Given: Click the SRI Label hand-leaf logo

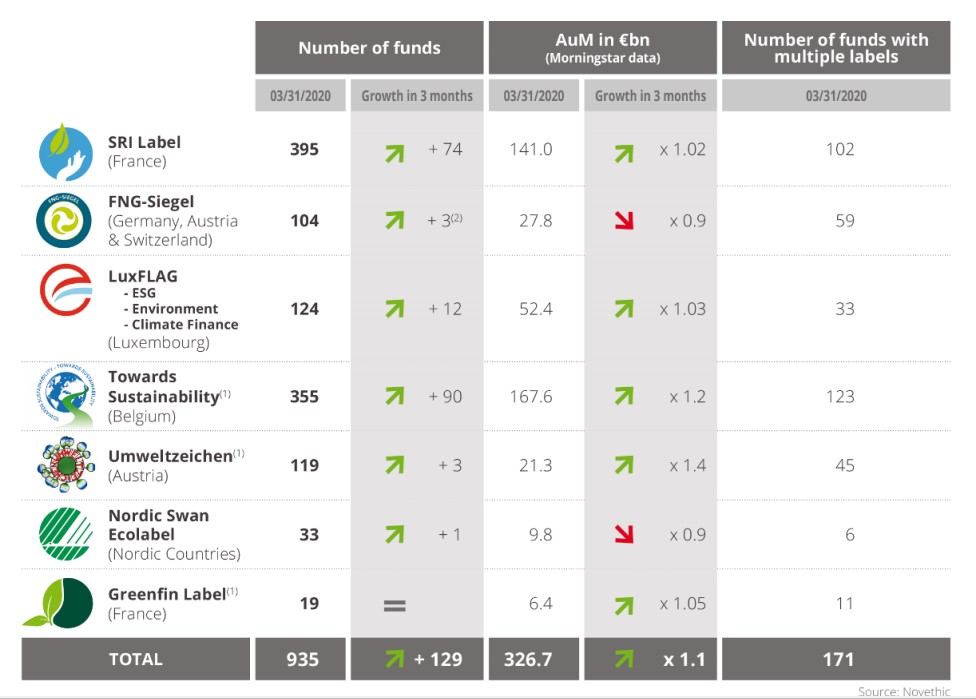Looking at the screenshot, I should coord(66,151).
